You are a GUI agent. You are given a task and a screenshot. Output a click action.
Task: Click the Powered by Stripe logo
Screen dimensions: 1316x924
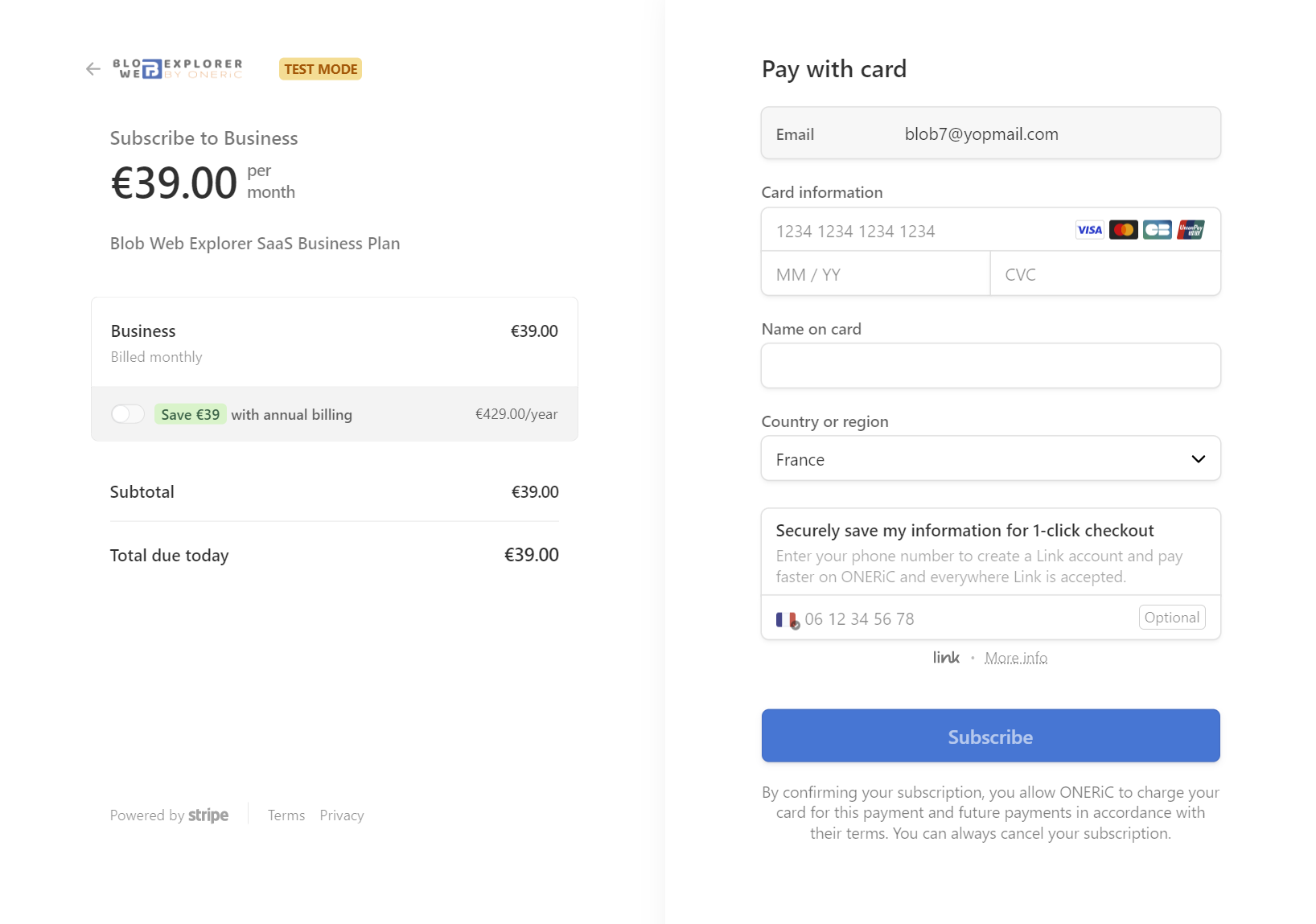(169, 815)
